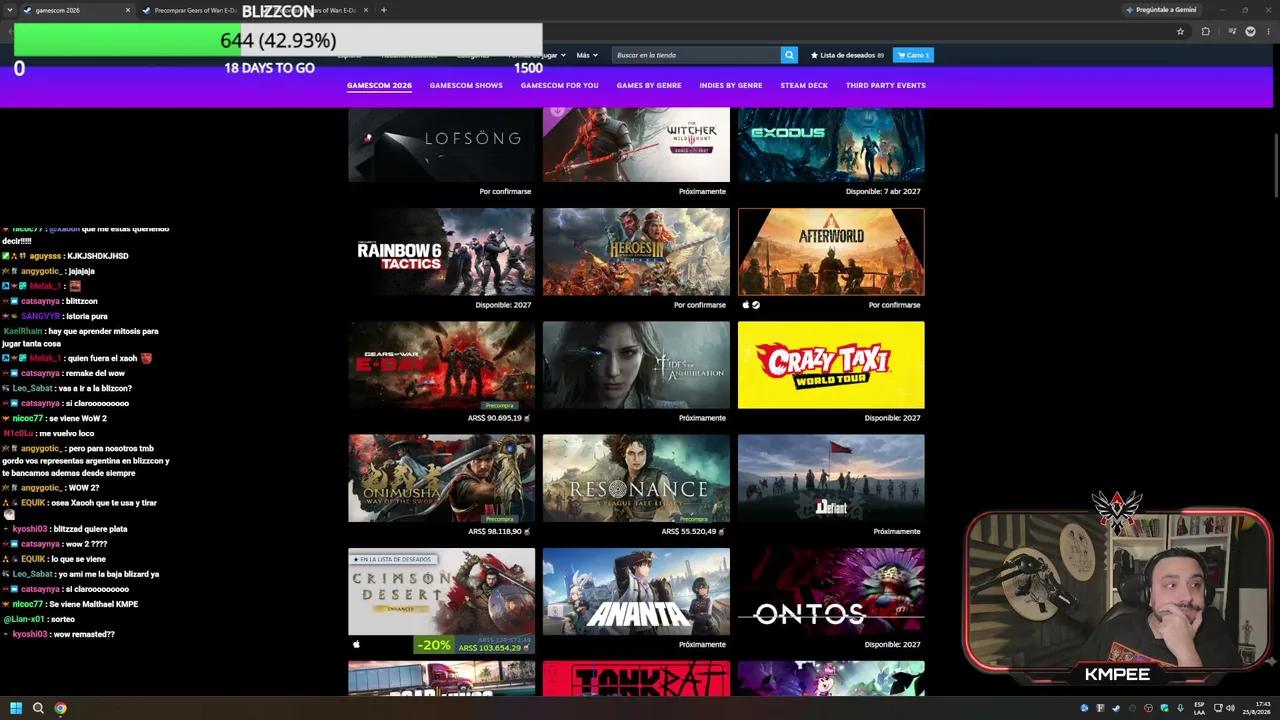Select the Steam Deck tab
1280x720 pixels.
pos(804,86)
